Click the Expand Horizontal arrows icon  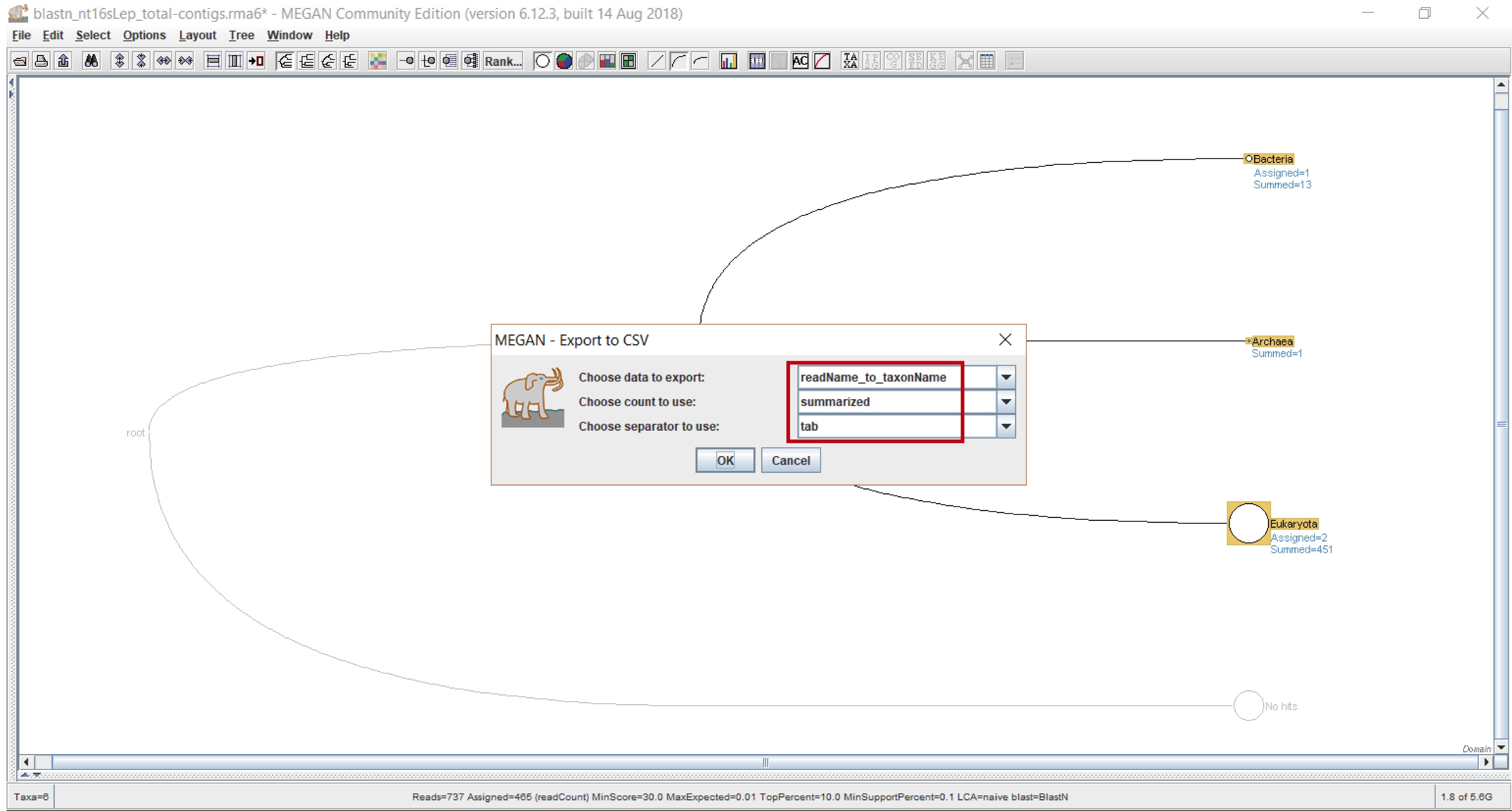point(163,61)
